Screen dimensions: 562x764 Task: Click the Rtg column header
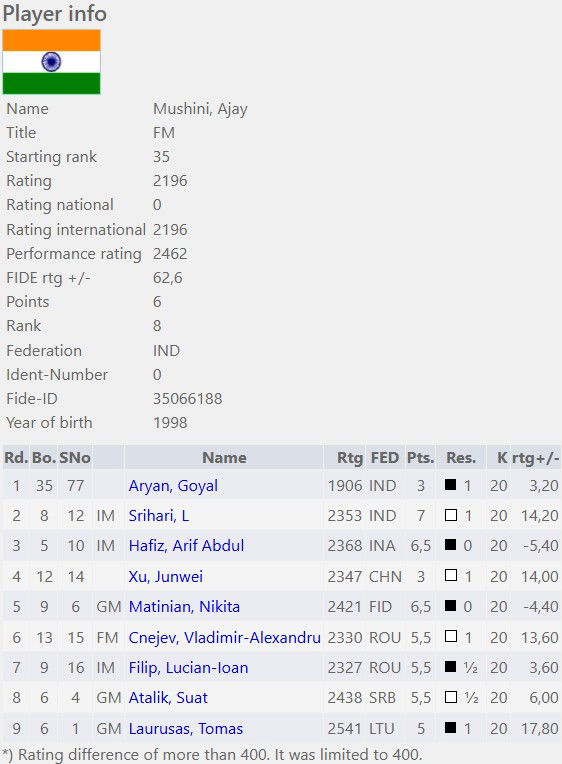(x=349, y=458)
